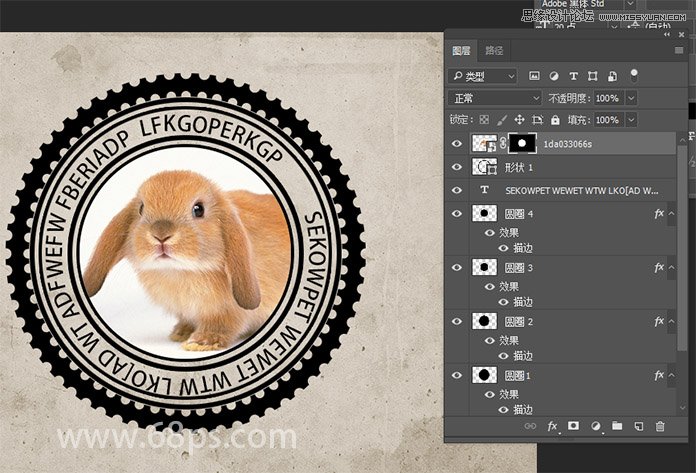Viewport: 696px width, 473px height.
Task: Click fx badge on 圆圈 2 layer
Action: pyautogui.click(x=659, y=321)
